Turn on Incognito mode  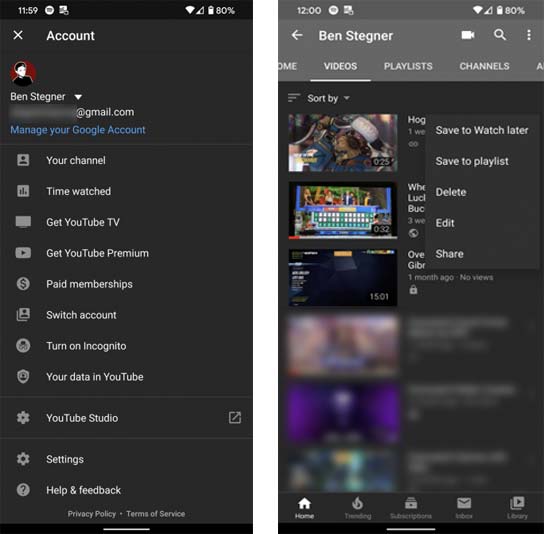click(x=86, y=346)
